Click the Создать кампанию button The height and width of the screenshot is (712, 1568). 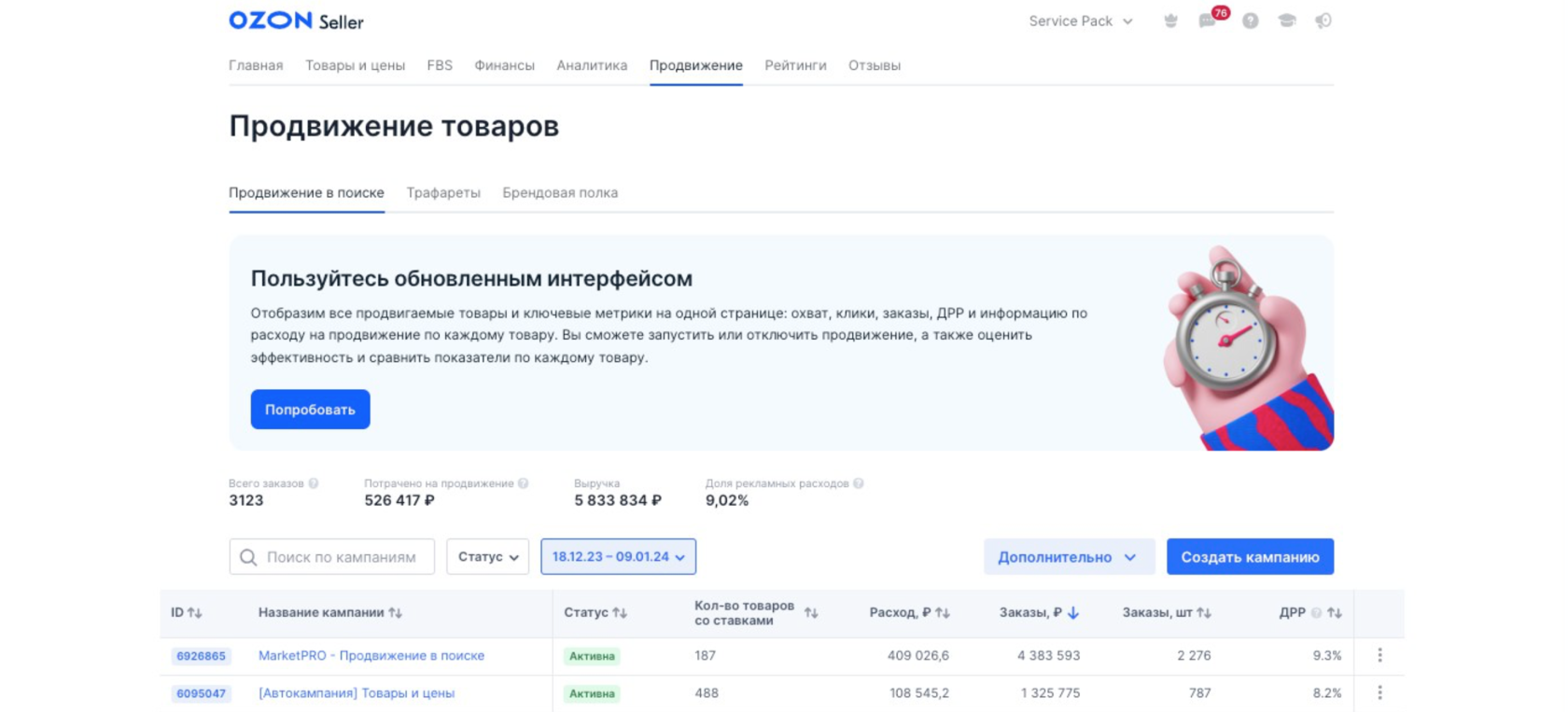point(1250,557)
